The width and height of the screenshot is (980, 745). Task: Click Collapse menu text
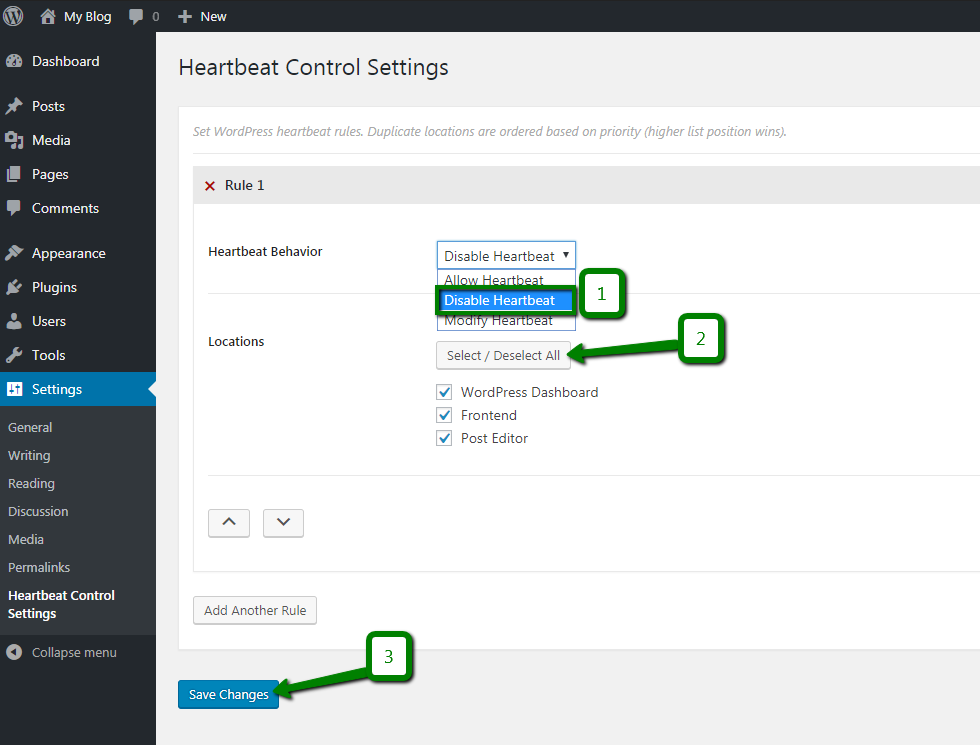74,652
